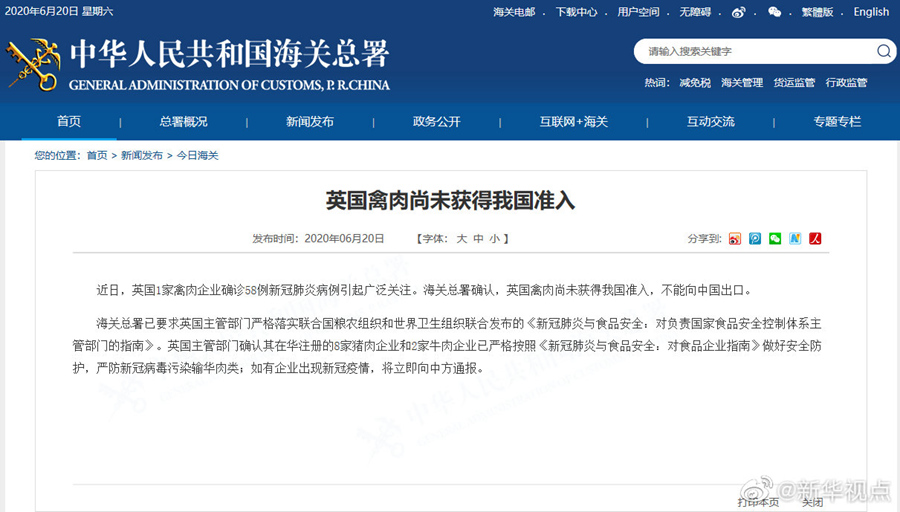This screenshot has height=512, width=900.
Task: Open the 总署概况 navigation menu
Action: [183, 122]
